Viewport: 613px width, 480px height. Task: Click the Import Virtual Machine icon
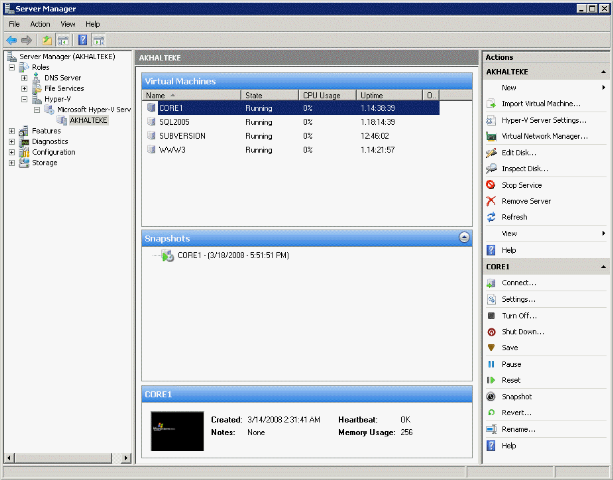pyautogui.click(x=491, y=104)
